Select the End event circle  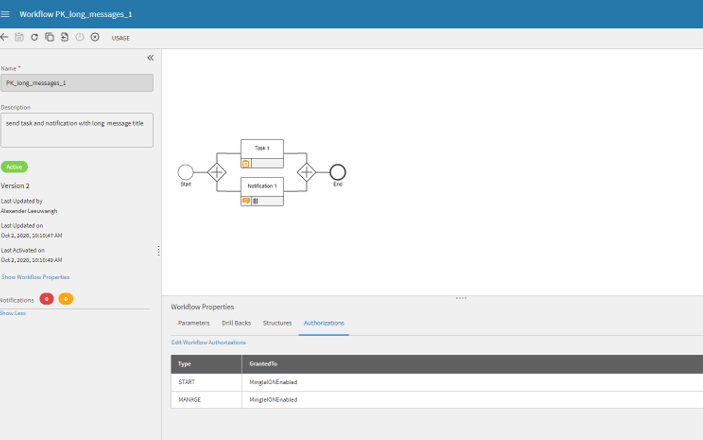tap(337, 172)
